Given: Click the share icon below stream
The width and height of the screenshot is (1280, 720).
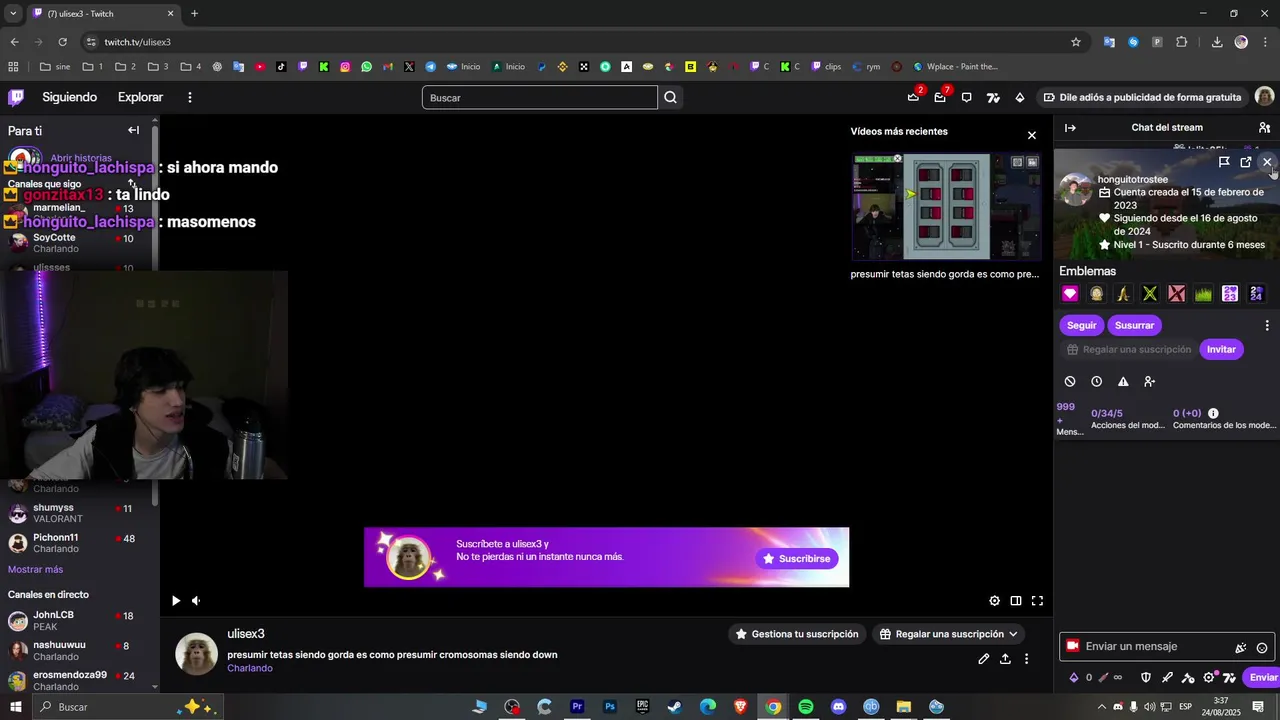Looking at the screenshot, I should tap(1005, 659).
